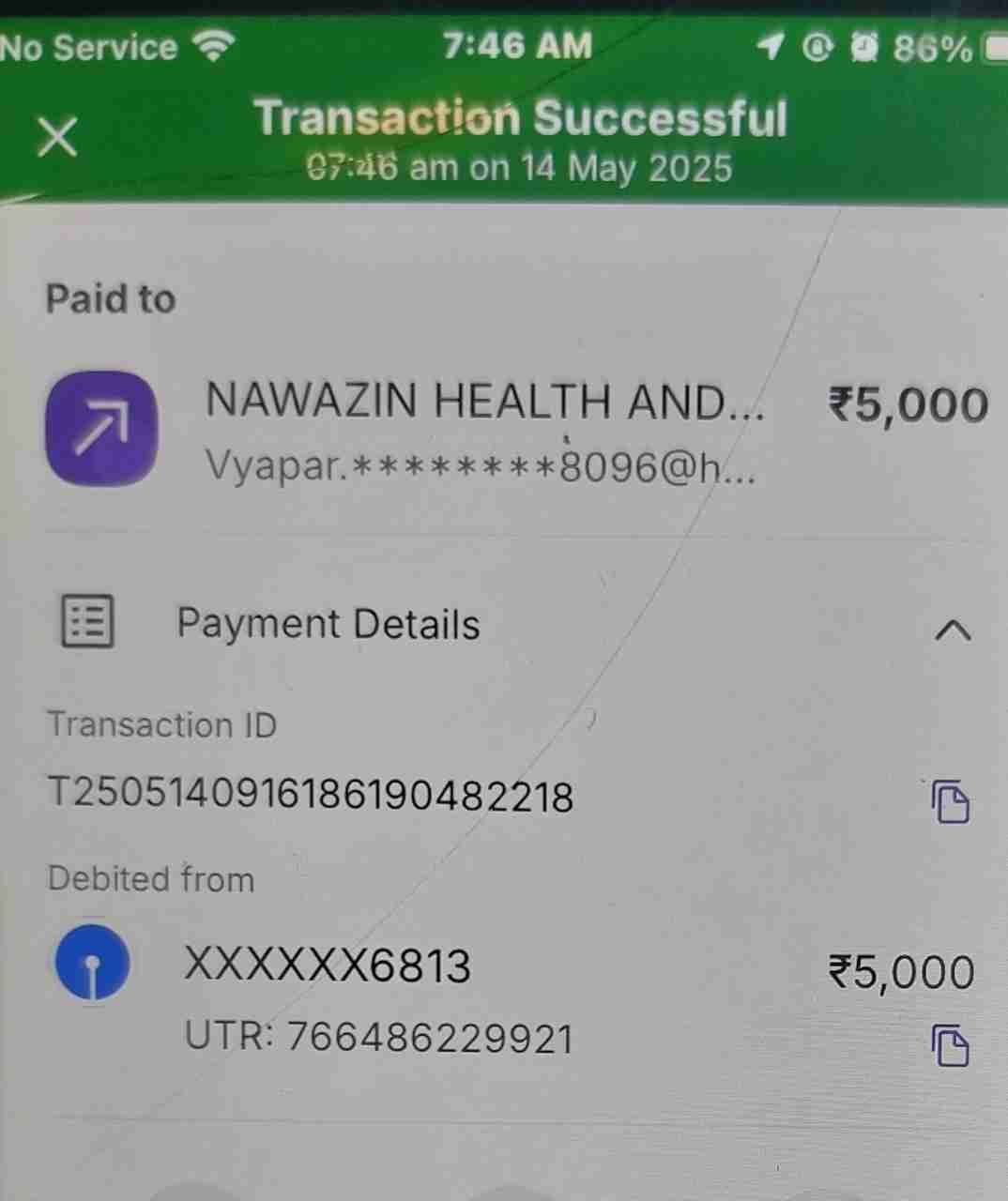Select the NAWAZIN HEALTH AND... payee name
Image resolution: width=1008 pixels, height=1201 pixels.
point(484,402)
